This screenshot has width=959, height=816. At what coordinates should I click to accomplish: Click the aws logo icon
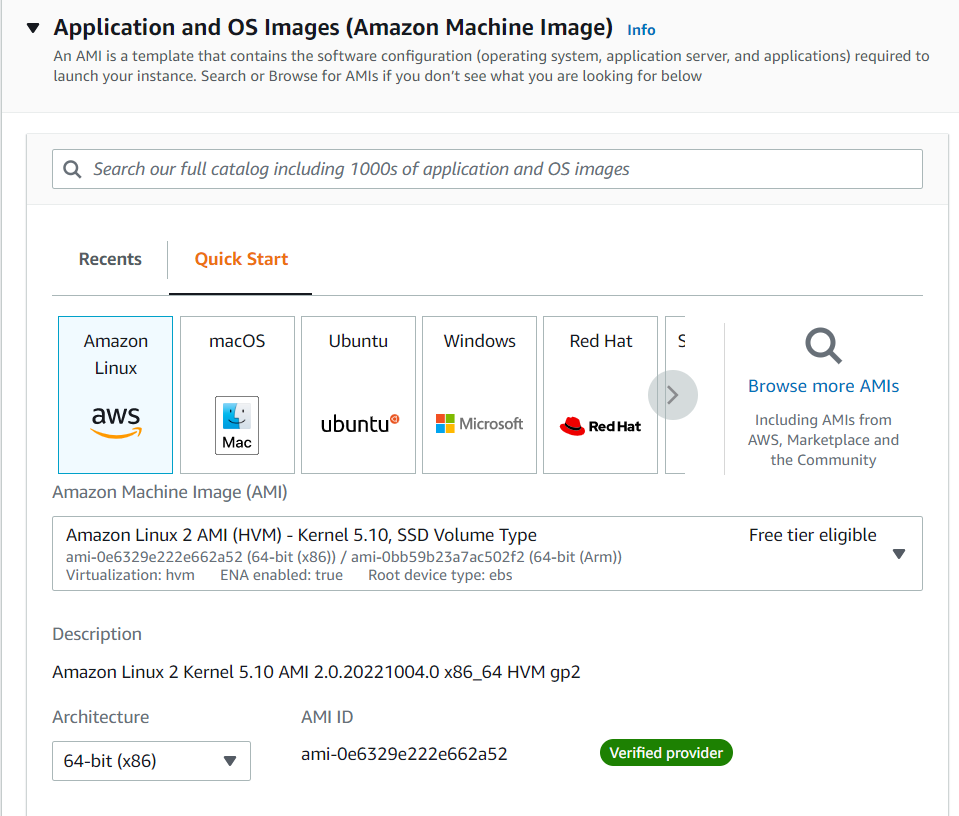116,422
